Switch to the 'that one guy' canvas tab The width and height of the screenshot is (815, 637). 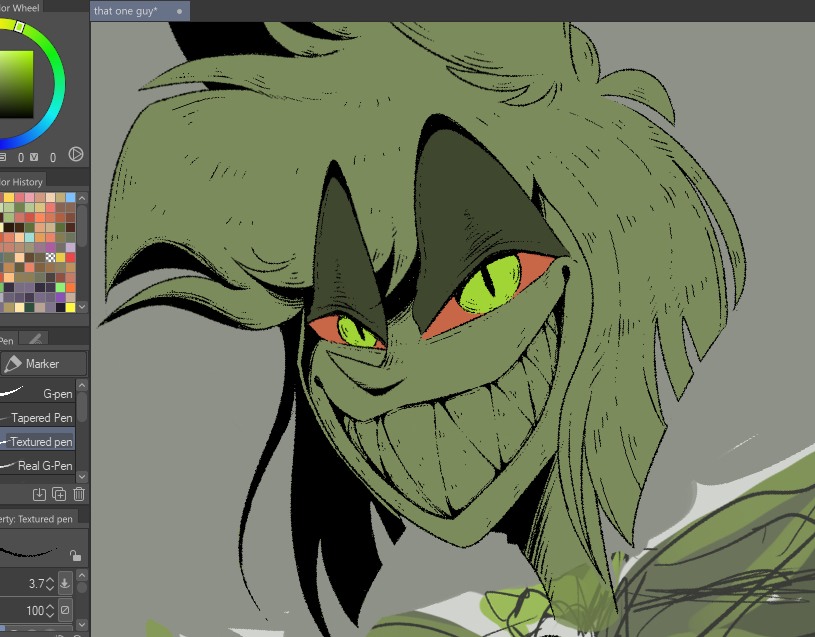click(x=125, y=11)
